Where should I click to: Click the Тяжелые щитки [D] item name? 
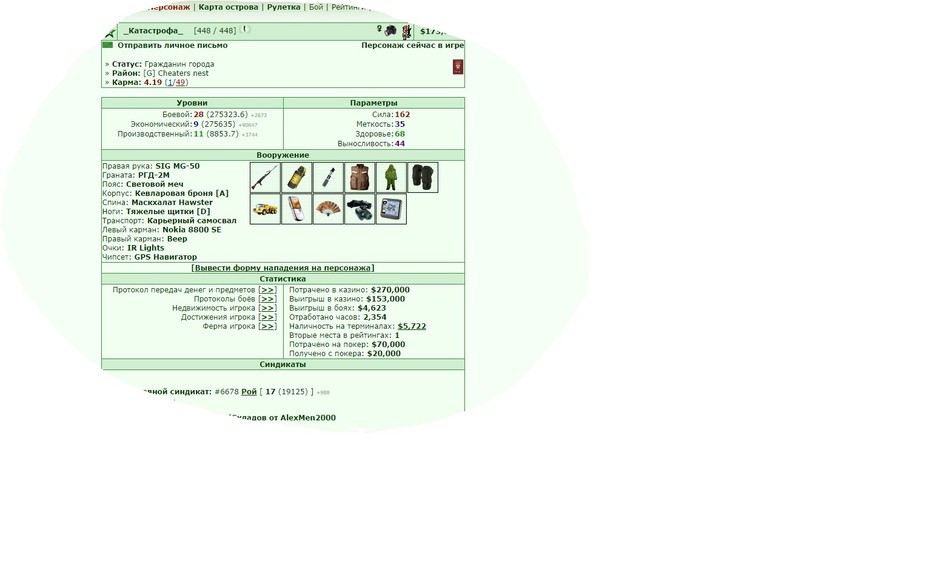click(168, 211)
